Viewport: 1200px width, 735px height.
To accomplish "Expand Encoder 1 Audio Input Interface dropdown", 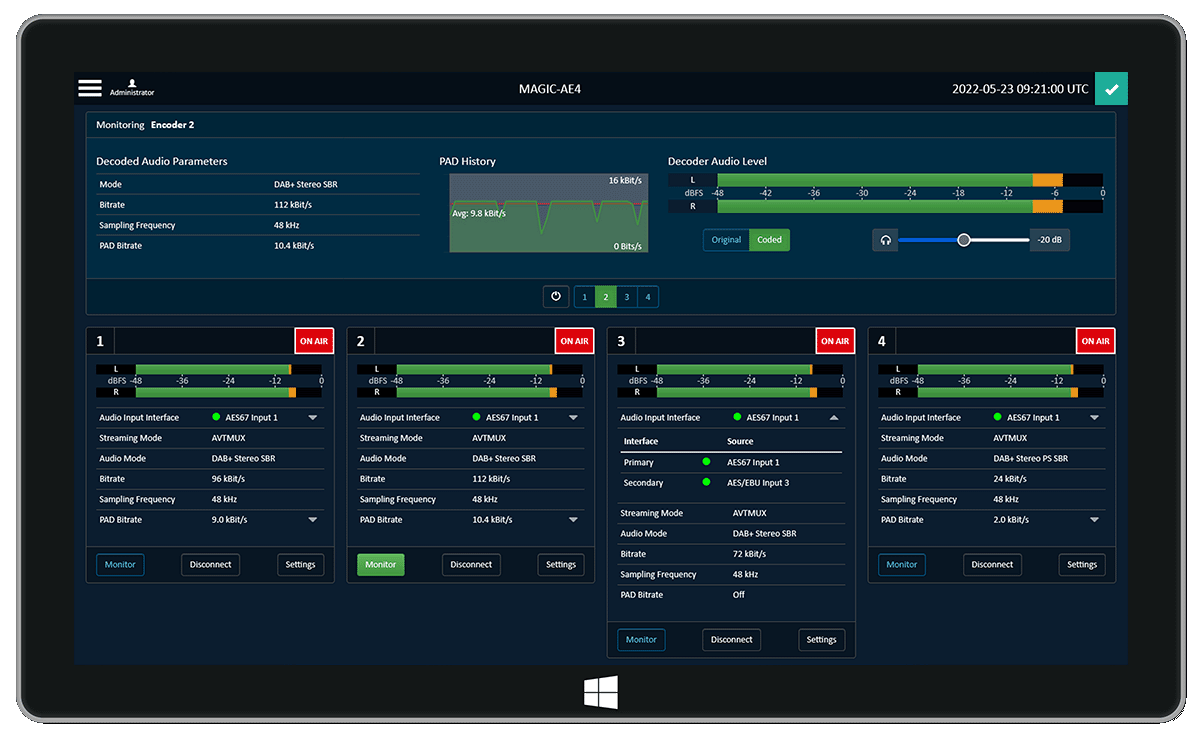I will [312, 418].
